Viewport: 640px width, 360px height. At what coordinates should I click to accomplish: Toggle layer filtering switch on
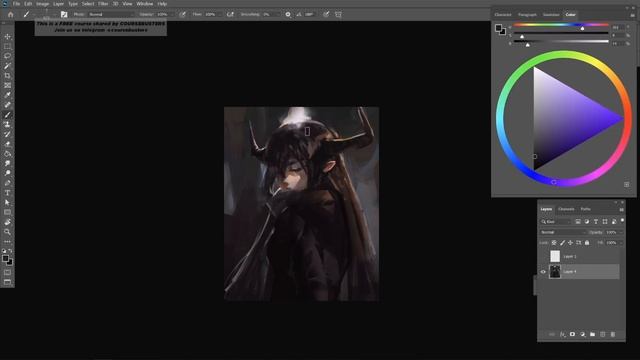tap(622, 220)
